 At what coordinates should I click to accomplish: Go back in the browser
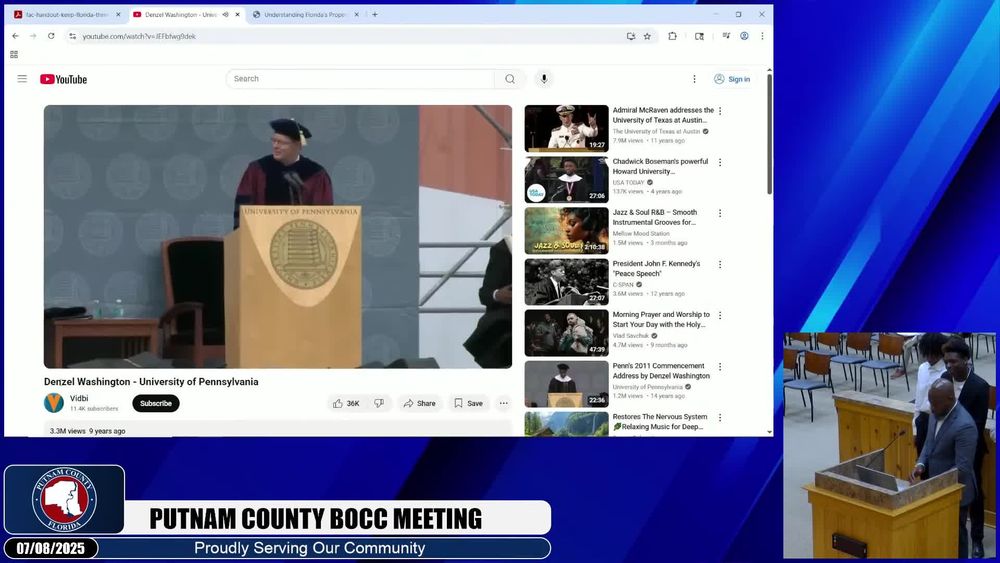[15, 36]
